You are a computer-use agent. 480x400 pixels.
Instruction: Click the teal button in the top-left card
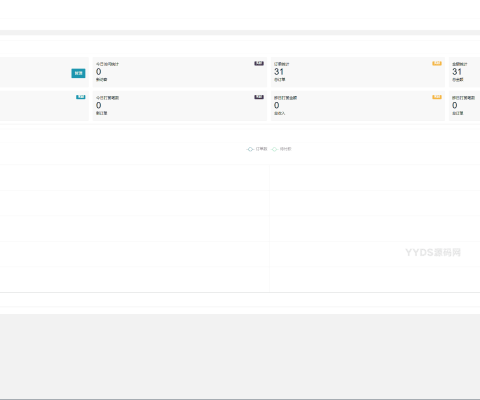(x=78, y=73)
